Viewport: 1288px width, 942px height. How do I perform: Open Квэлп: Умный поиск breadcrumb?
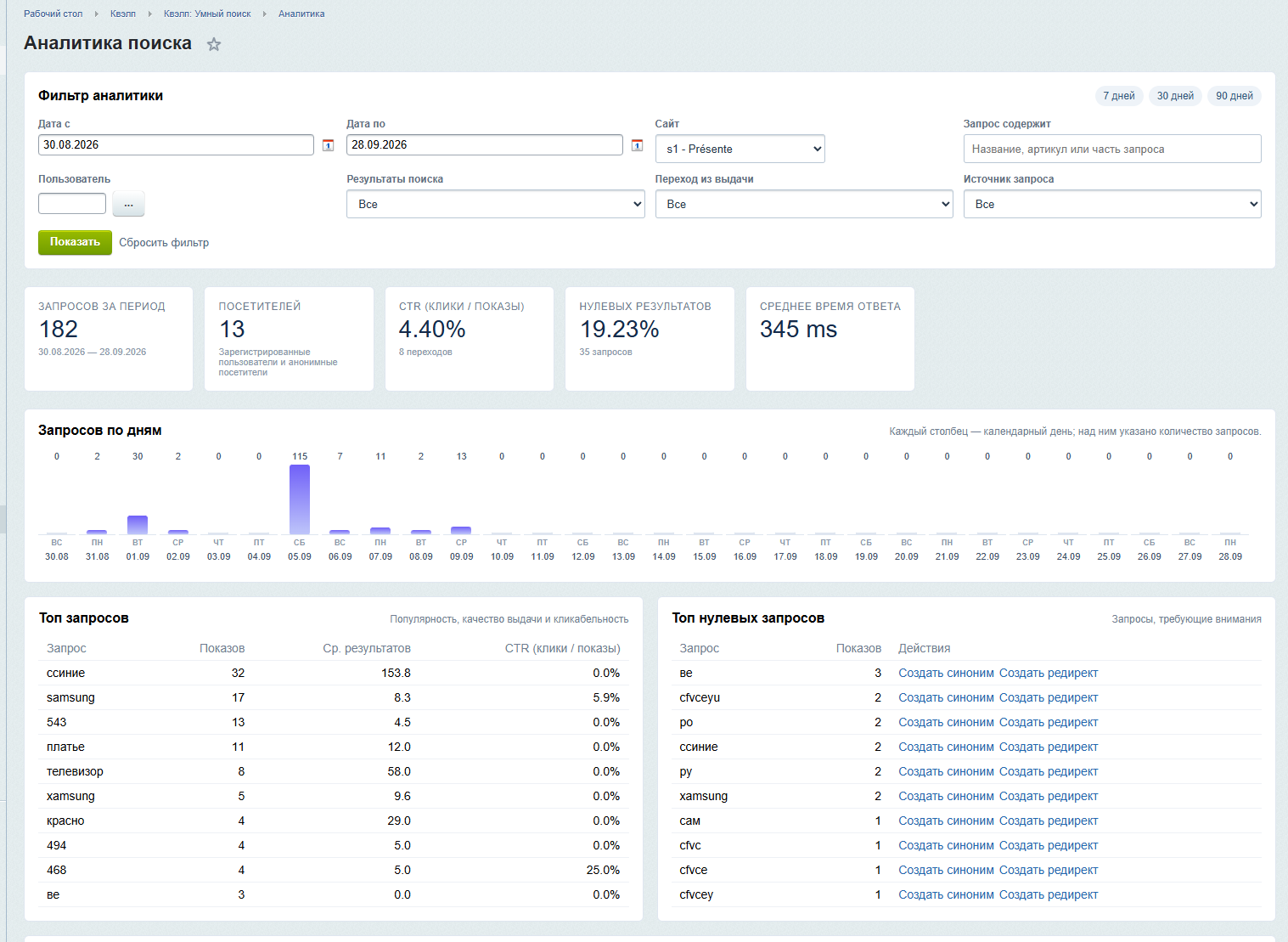point(207,14)
